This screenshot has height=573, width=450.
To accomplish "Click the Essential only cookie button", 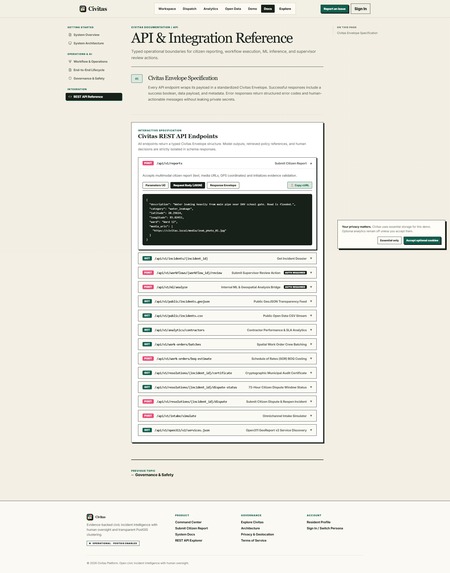I will pos(389,240).
